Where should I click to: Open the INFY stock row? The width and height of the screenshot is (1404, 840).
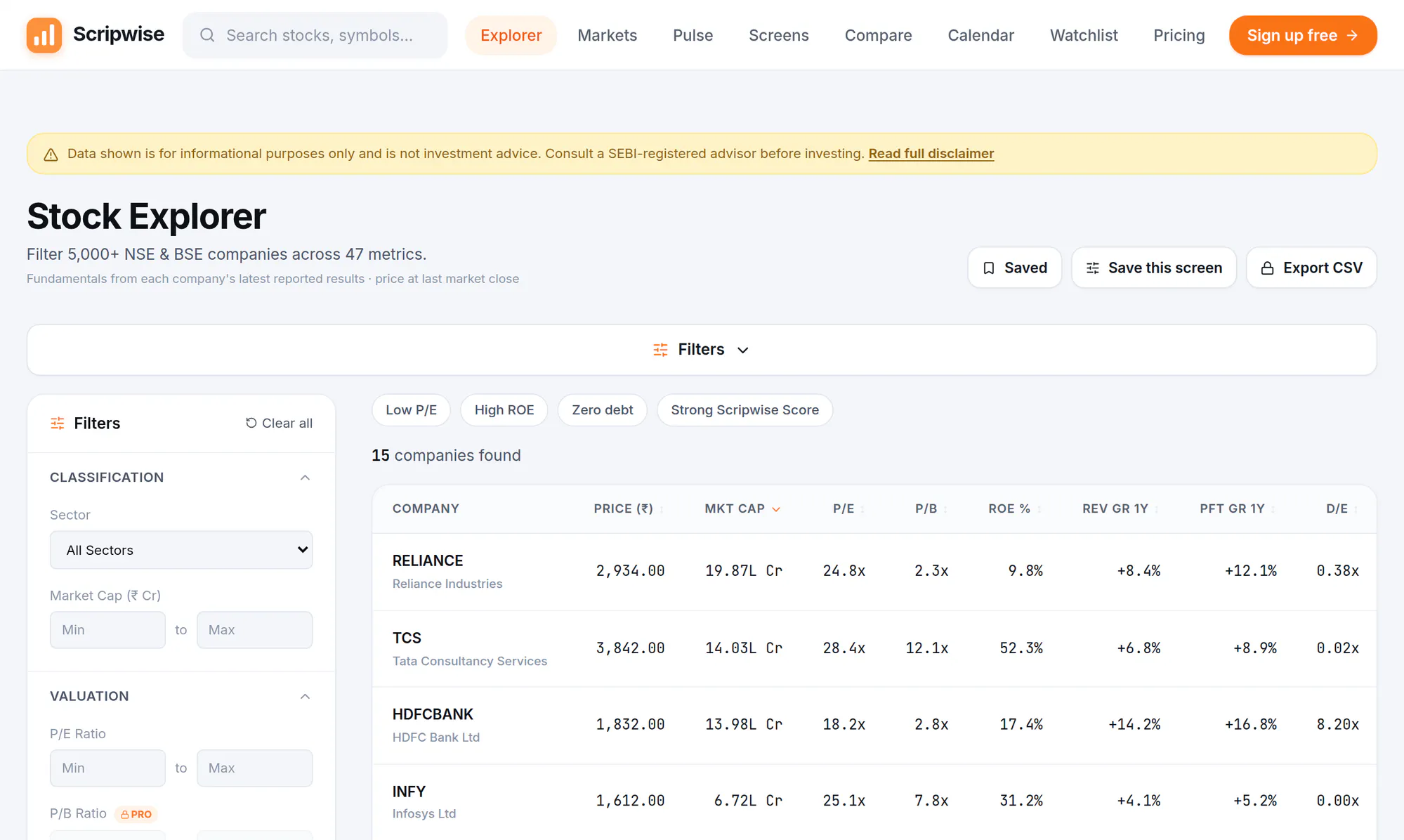pos(874,802)
